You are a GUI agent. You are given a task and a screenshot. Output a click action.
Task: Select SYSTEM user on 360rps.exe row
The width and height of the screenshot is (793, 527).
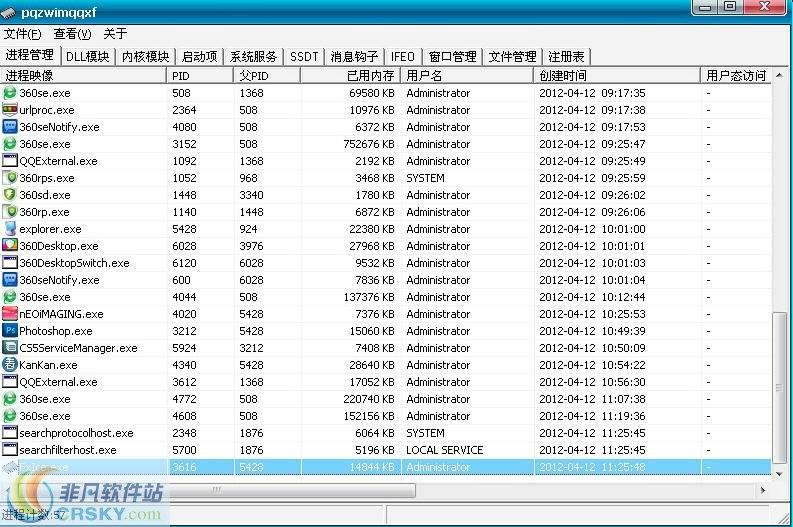425,178
